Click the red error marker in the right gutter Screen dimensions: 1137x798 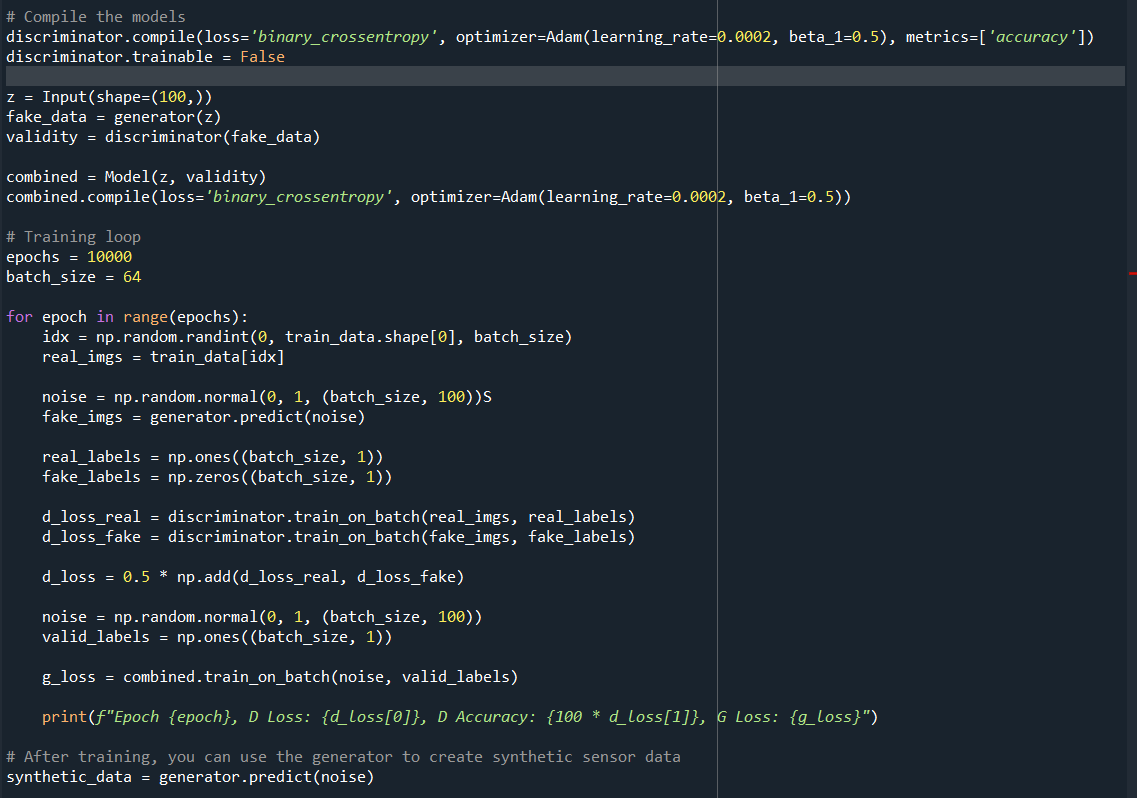tap(1132, 272)
